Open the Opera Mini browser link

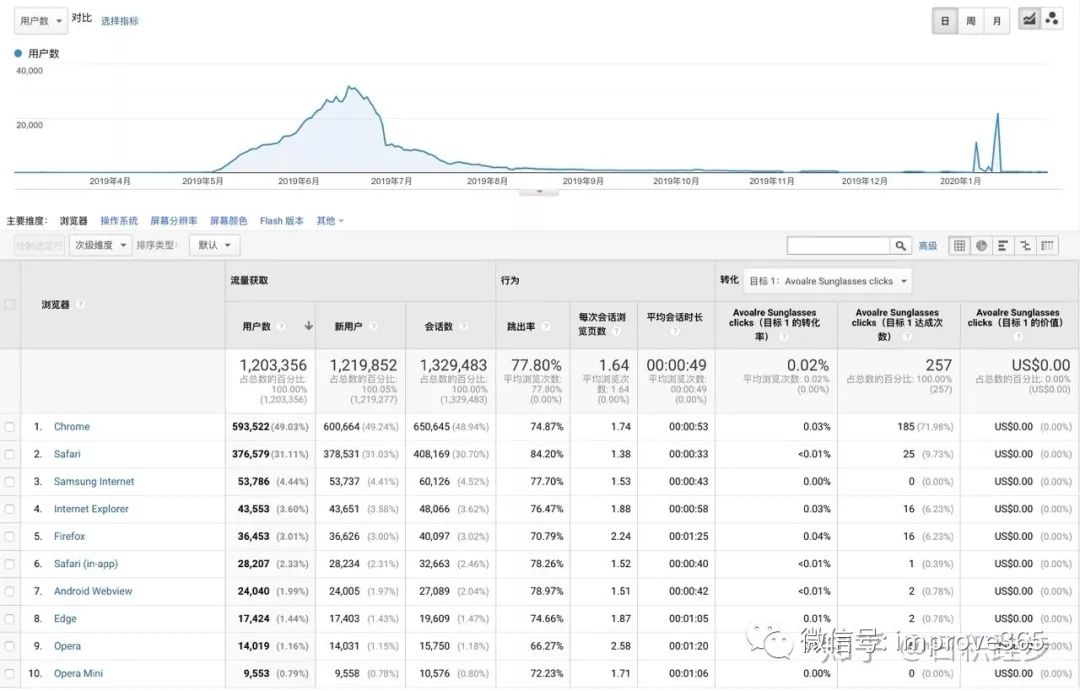79,674
